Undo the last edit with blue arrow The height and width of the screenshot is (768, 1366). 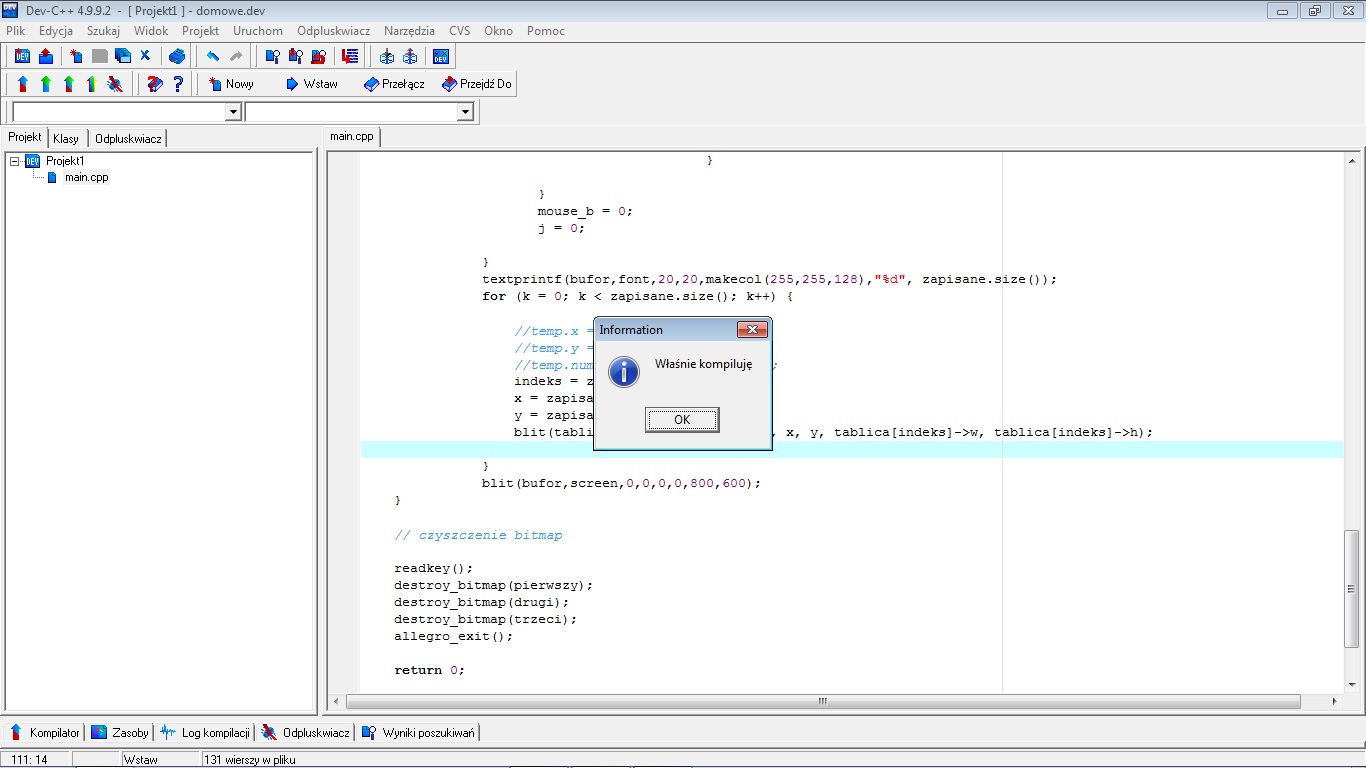pos(212,56)
